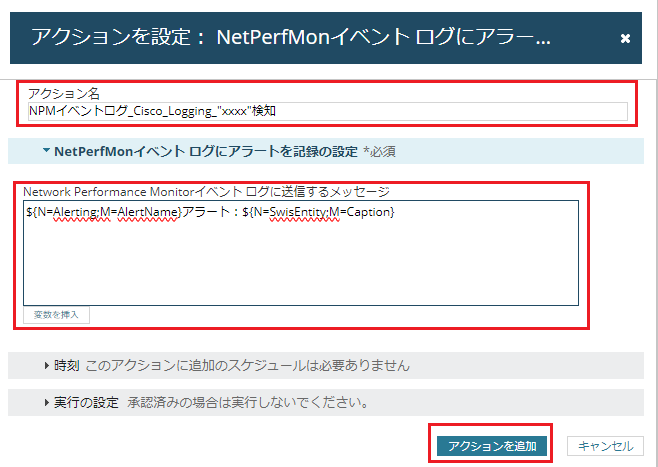Click the text このアクションに追加のスケジュールは必要ありません
The height and width of the screenshot is (467, 658).
pos(248,365)
